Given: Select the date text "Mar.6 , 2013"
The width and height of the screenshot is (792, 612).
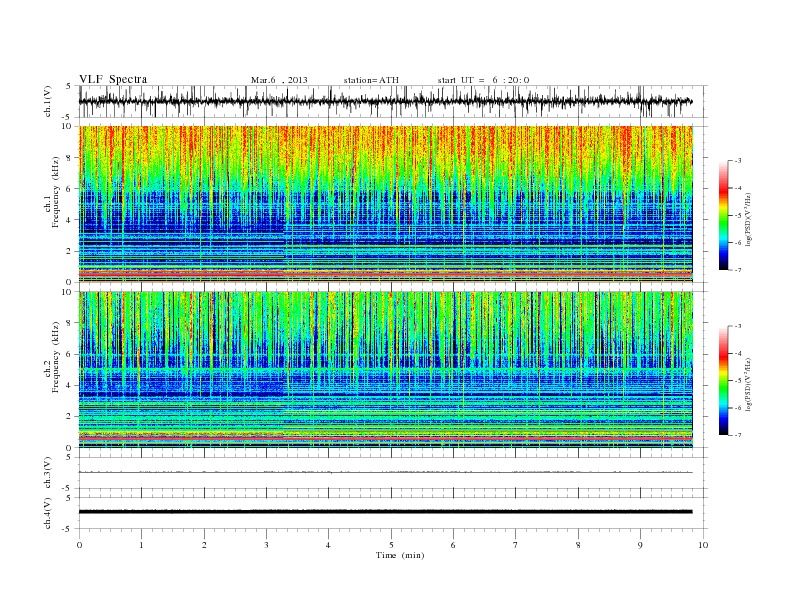Looking at the screenshot, I should point(279,80).
